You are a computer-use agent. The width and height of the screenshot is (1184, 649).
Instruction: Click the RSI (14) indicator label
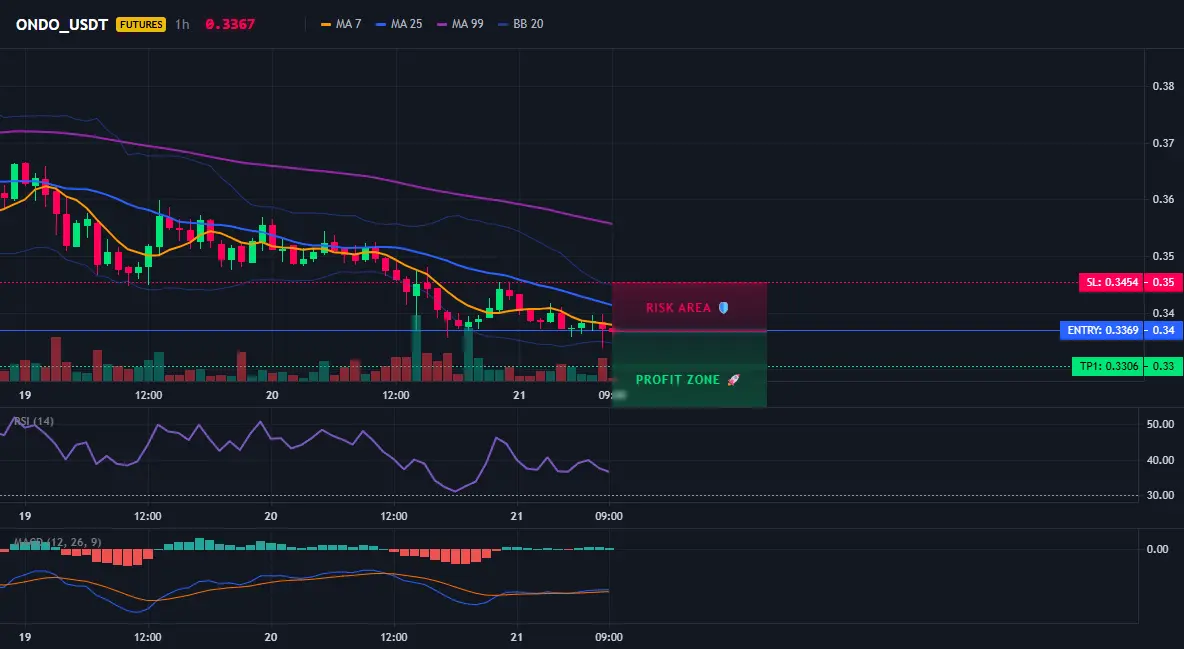34,421
